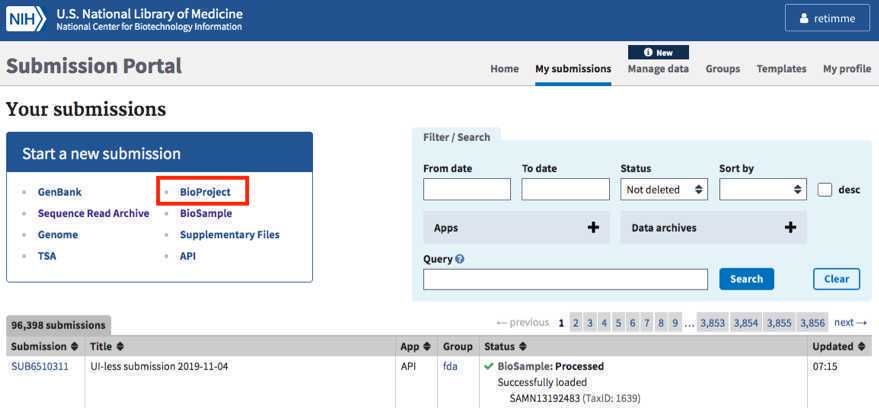
Task: Expand the Apps filter plus icon
Action: tap(593, 228)
